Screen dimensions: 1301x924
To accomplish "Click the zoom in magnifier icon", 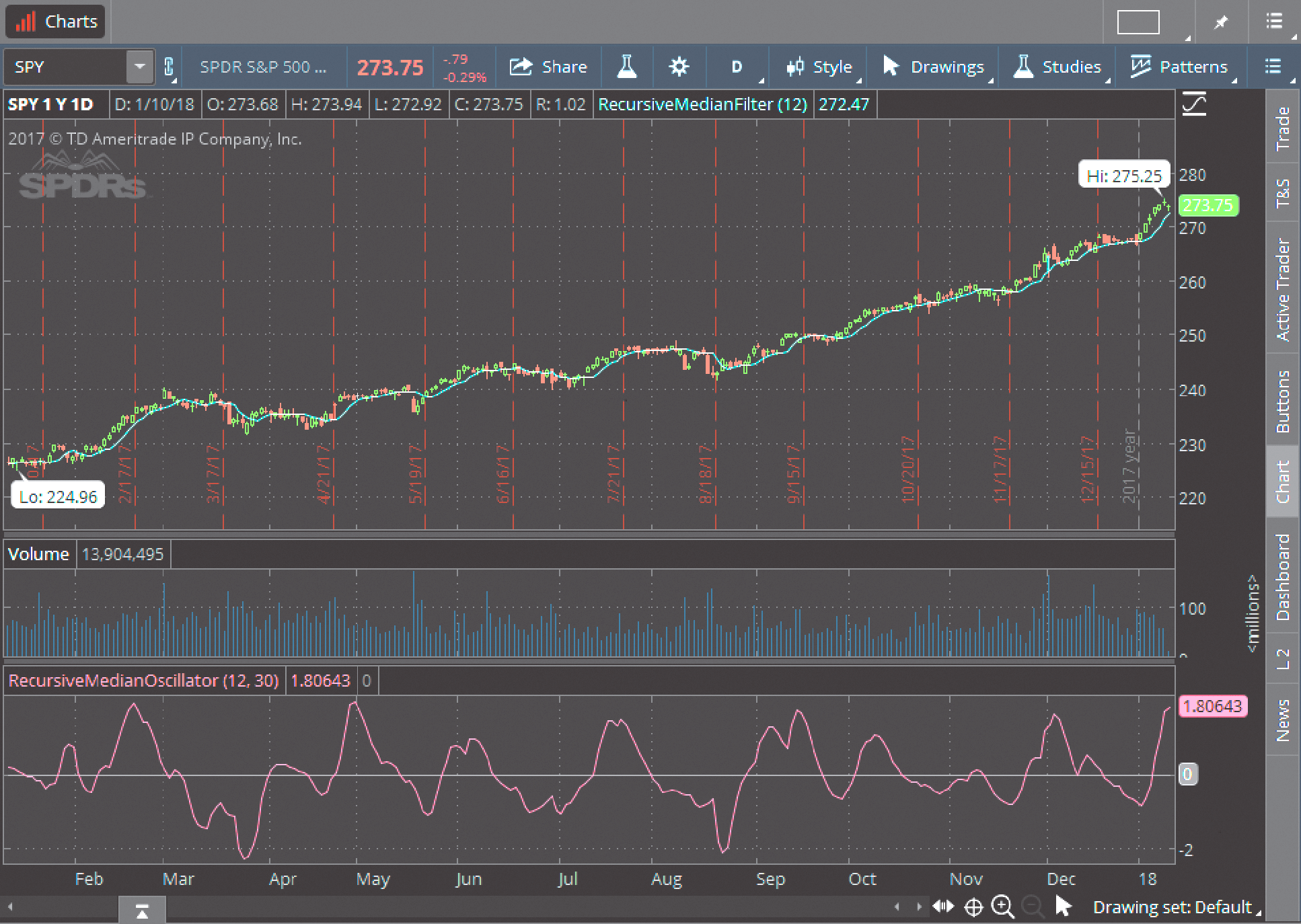I will (1003, 907).
